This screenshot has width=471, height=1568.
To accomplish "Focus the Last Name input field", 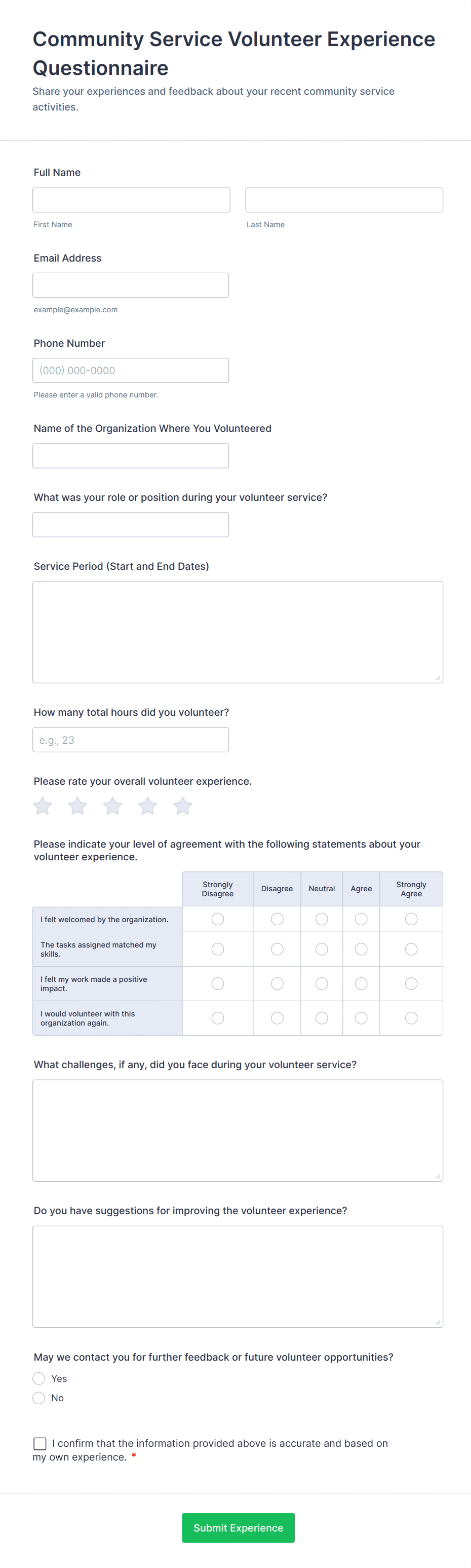I will pos(343,200).
